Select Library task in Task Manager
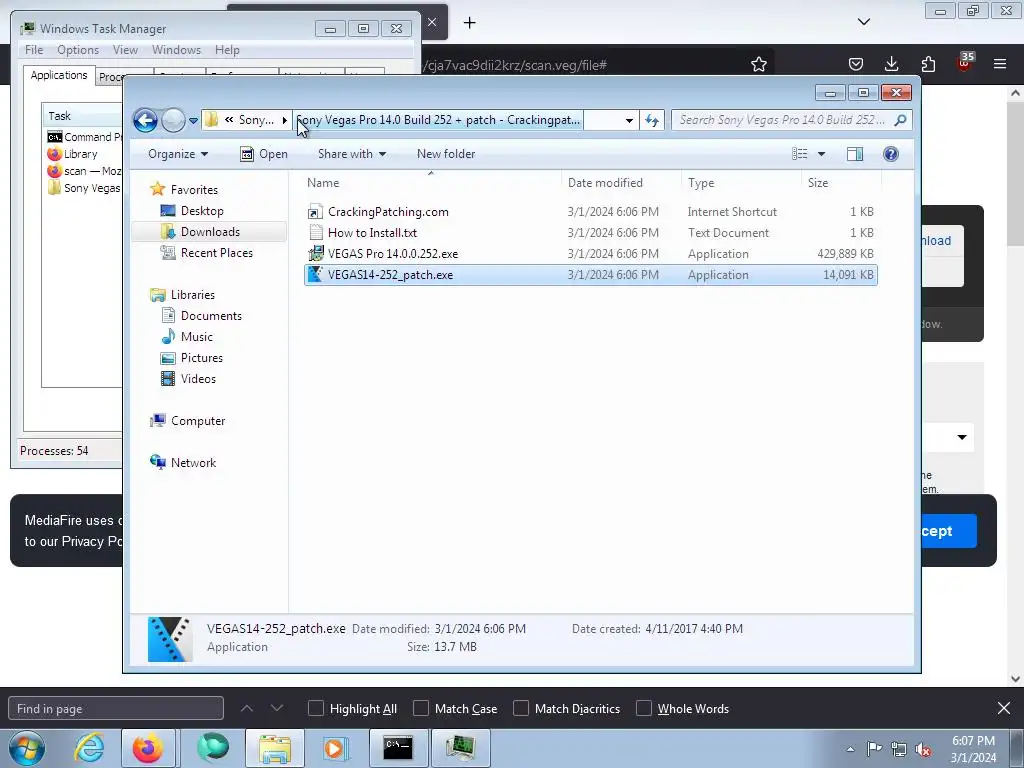The height and width of the screenshot is (768, 1024). (x=81, y=154)
